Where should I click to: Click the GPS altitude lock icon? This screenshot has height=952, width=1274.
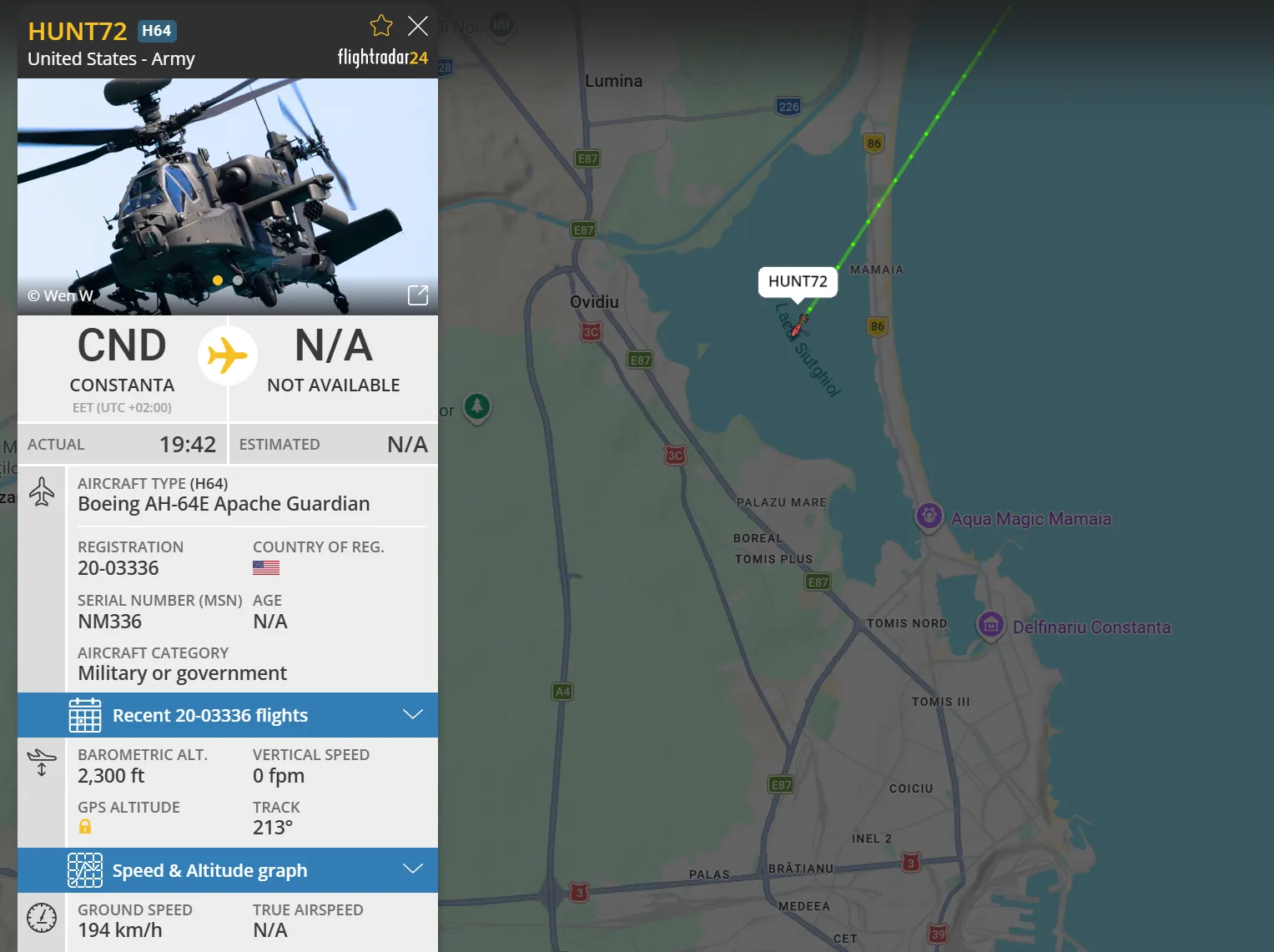click(85, 827)
